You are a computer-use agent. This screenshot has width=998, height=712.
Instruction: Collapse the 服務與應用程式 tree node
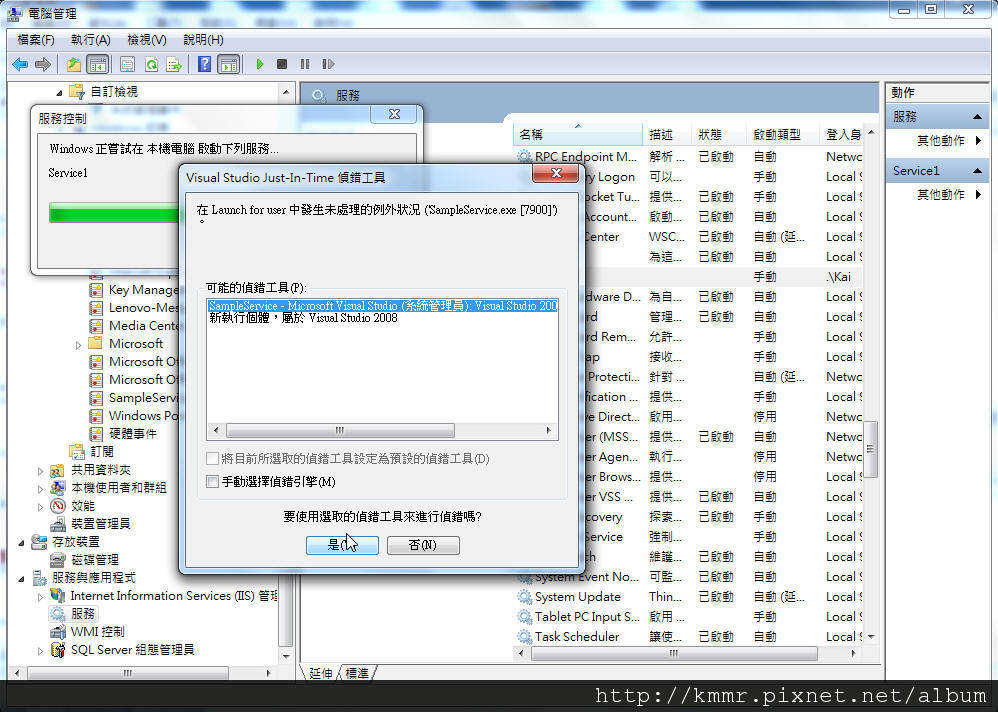(21, 578)
